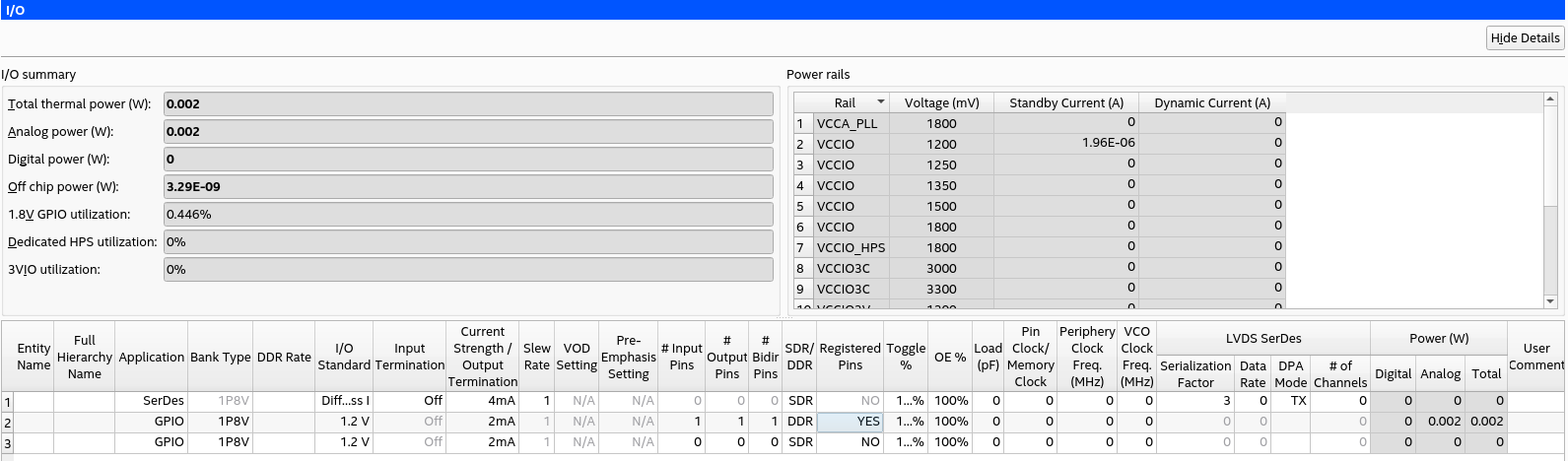Screen dimensions: 1568x461
Task: Open the SerDes application cell in row 1
Action: click(152, 401)
